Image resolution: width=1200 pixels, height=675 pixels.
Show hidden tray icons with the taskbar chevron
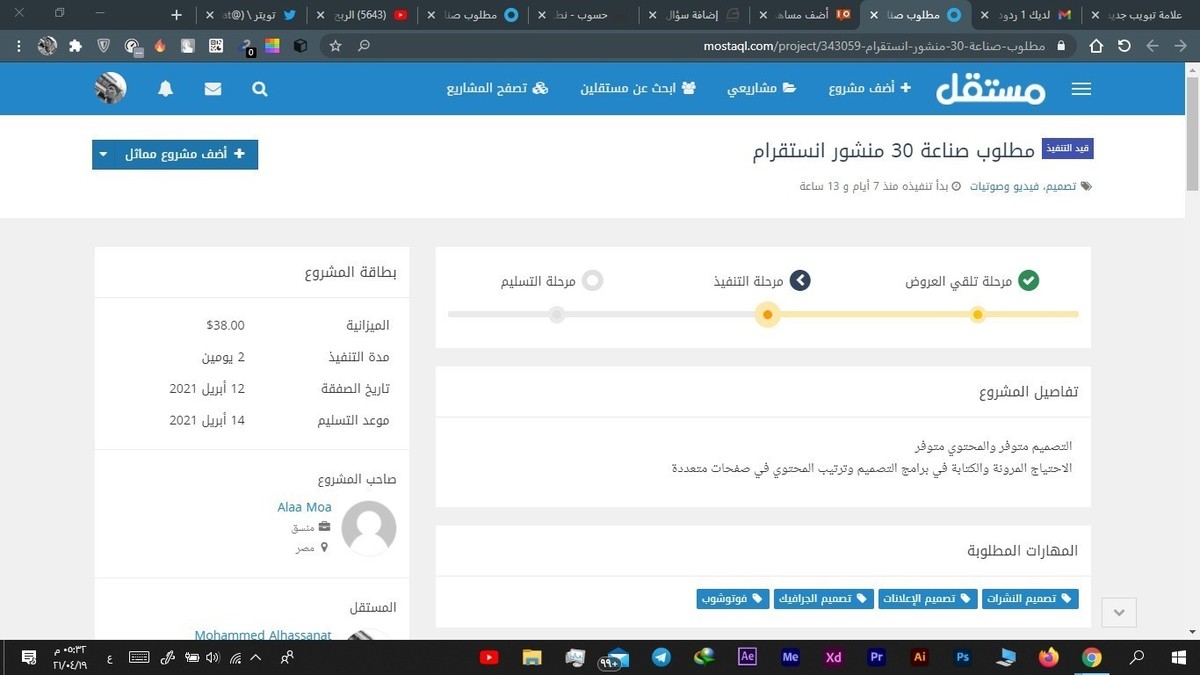point(257,657)
